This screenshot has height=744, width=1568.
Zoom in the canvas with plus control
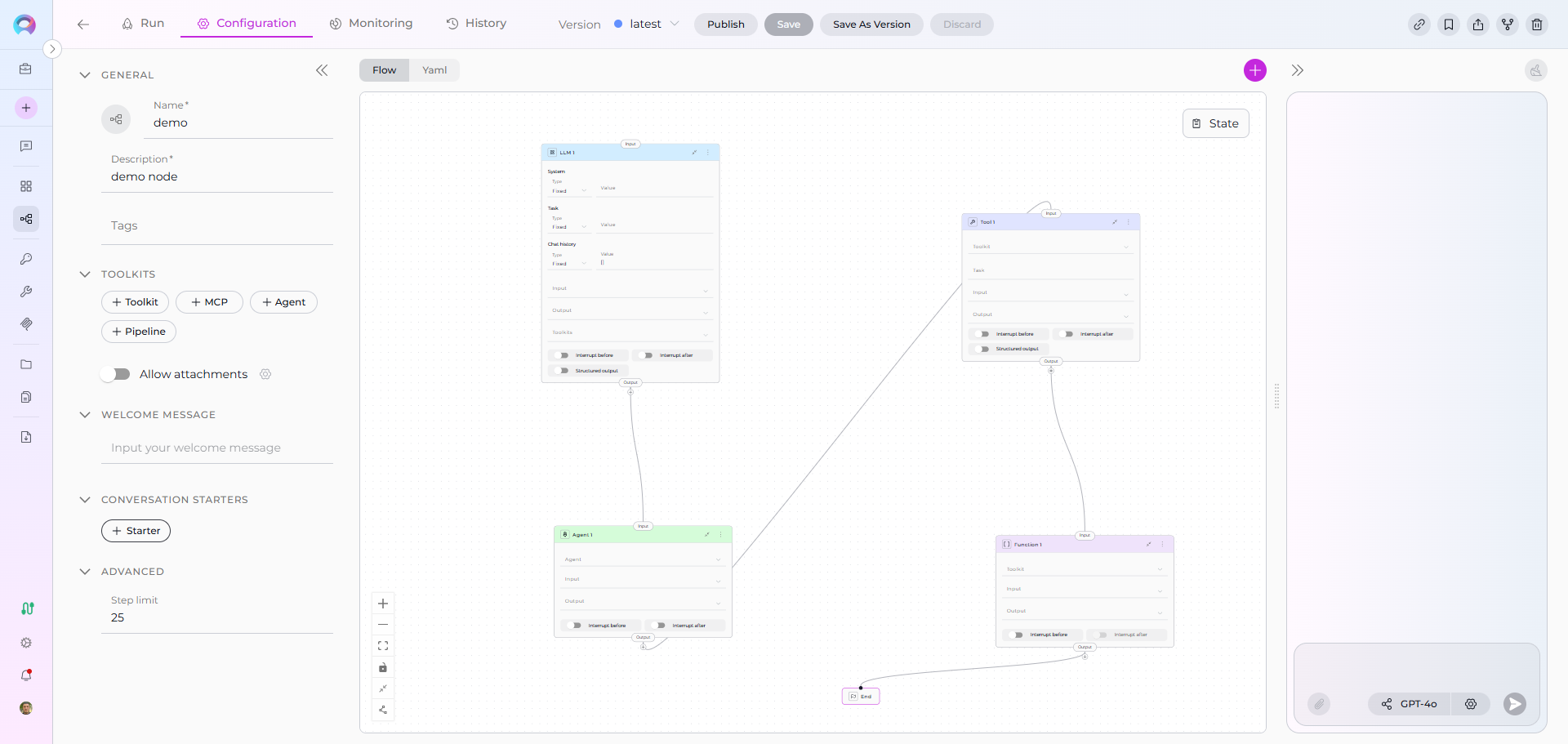tap(383, 604)
